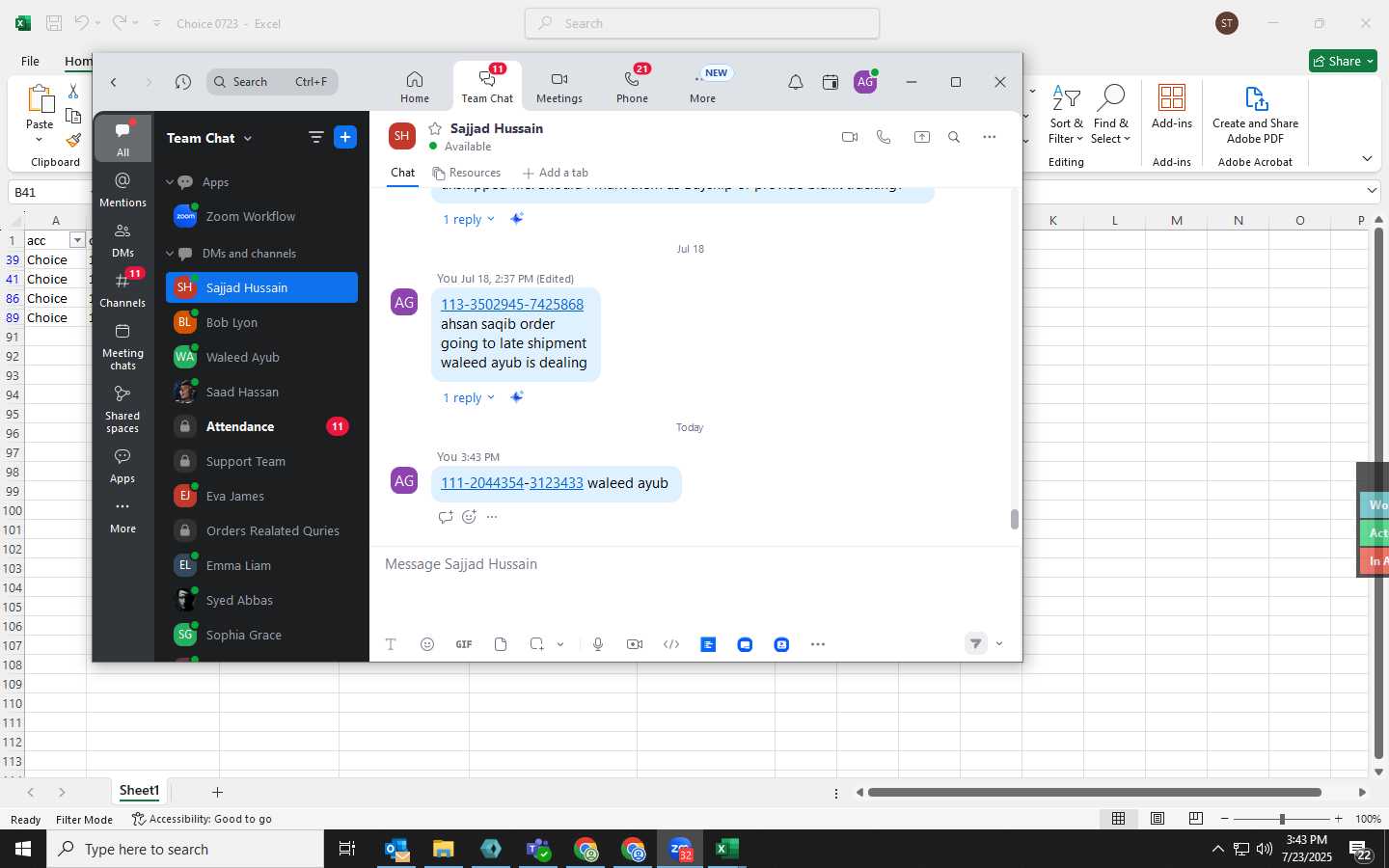Attach a file to the message
Viewport: 1389px width, 868px height.
click(x=501, y=644)
